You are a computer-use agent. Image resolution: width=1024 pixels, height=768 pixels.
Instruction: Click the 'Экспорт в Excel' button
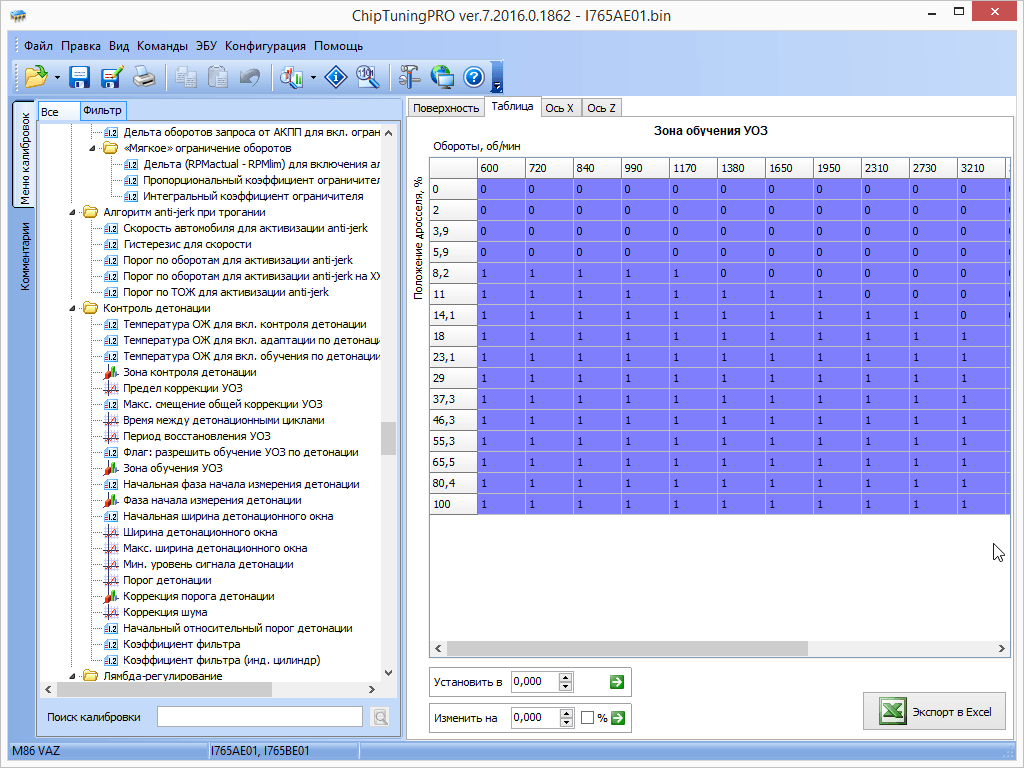935,712
